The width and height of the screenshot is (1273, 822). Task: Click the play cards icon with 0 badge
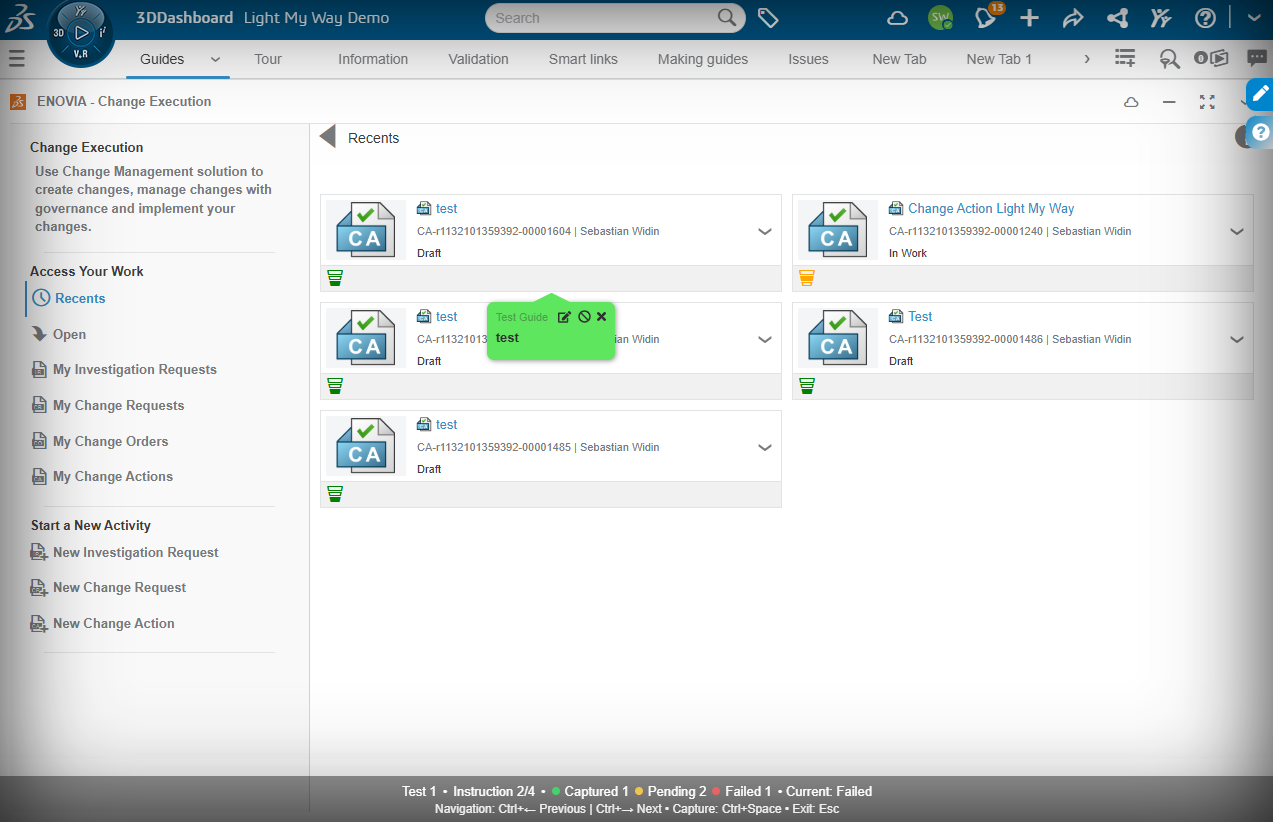pos(1211,58)
